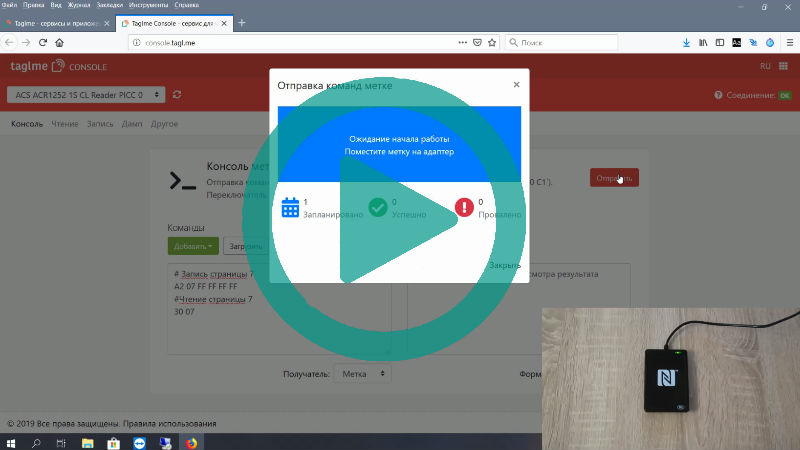Image resolution: width=800 pixels, height=450 pixels.
Task: Click the reader refresh icon
Action: tap(177, 95)
